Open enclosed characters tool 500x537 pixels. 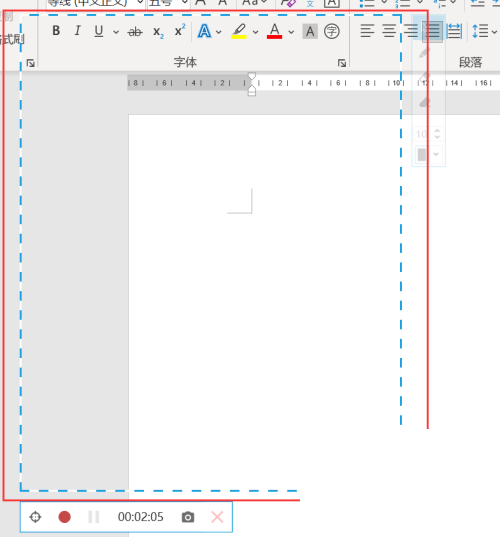(x=332, y=32)
